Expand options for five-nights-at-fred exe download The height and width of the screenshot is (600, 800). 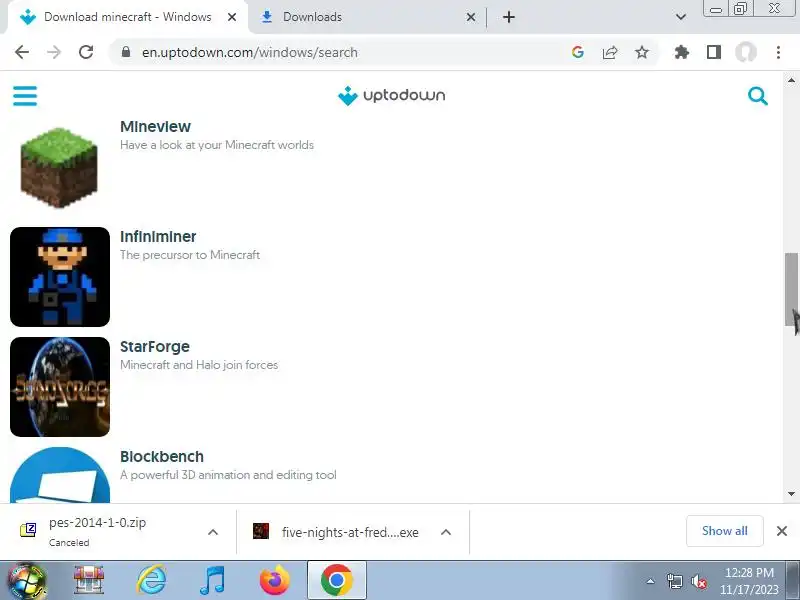click(446, 532)
